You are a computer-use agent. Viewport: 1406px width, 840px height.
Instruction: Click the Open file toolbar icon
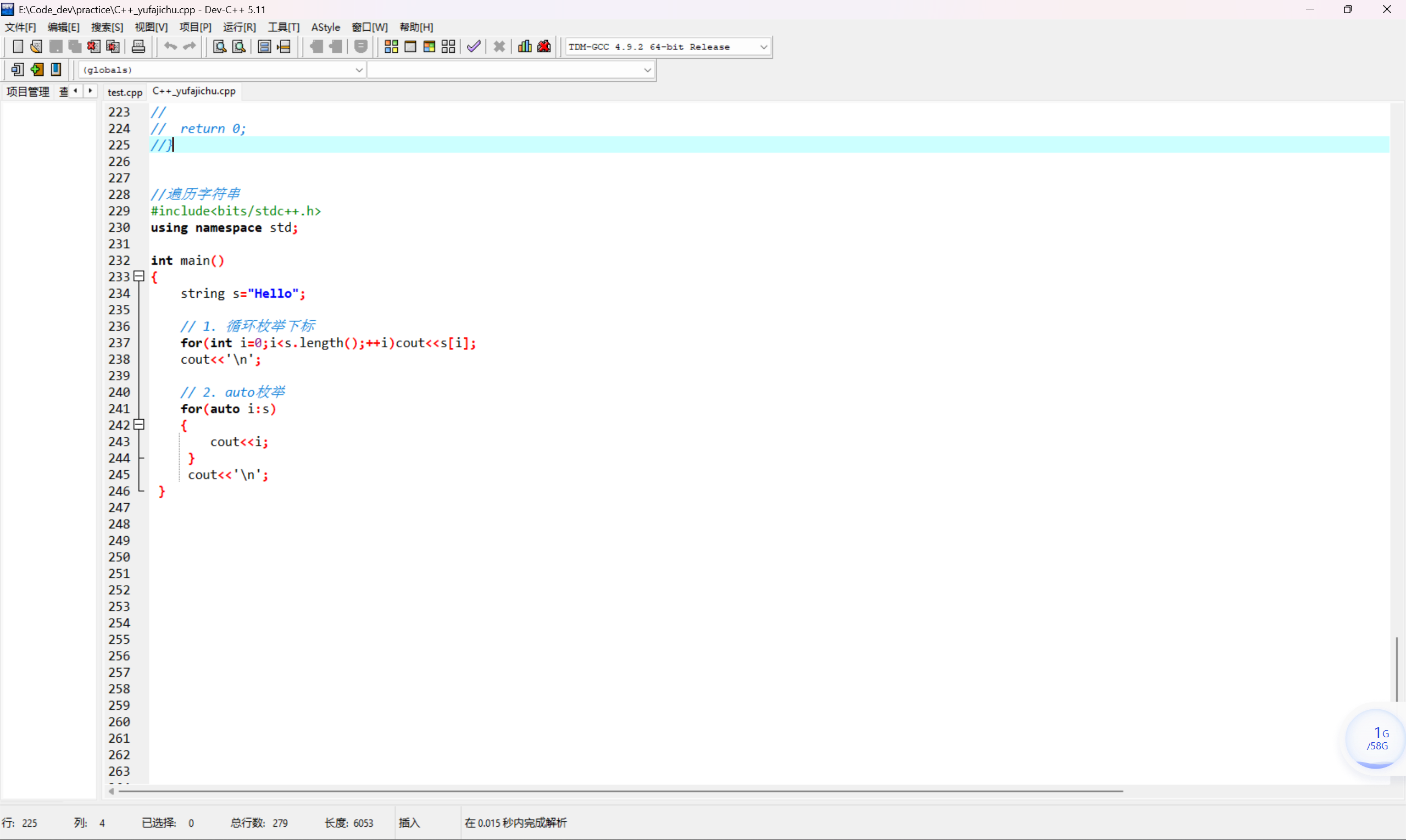(36, 46)
